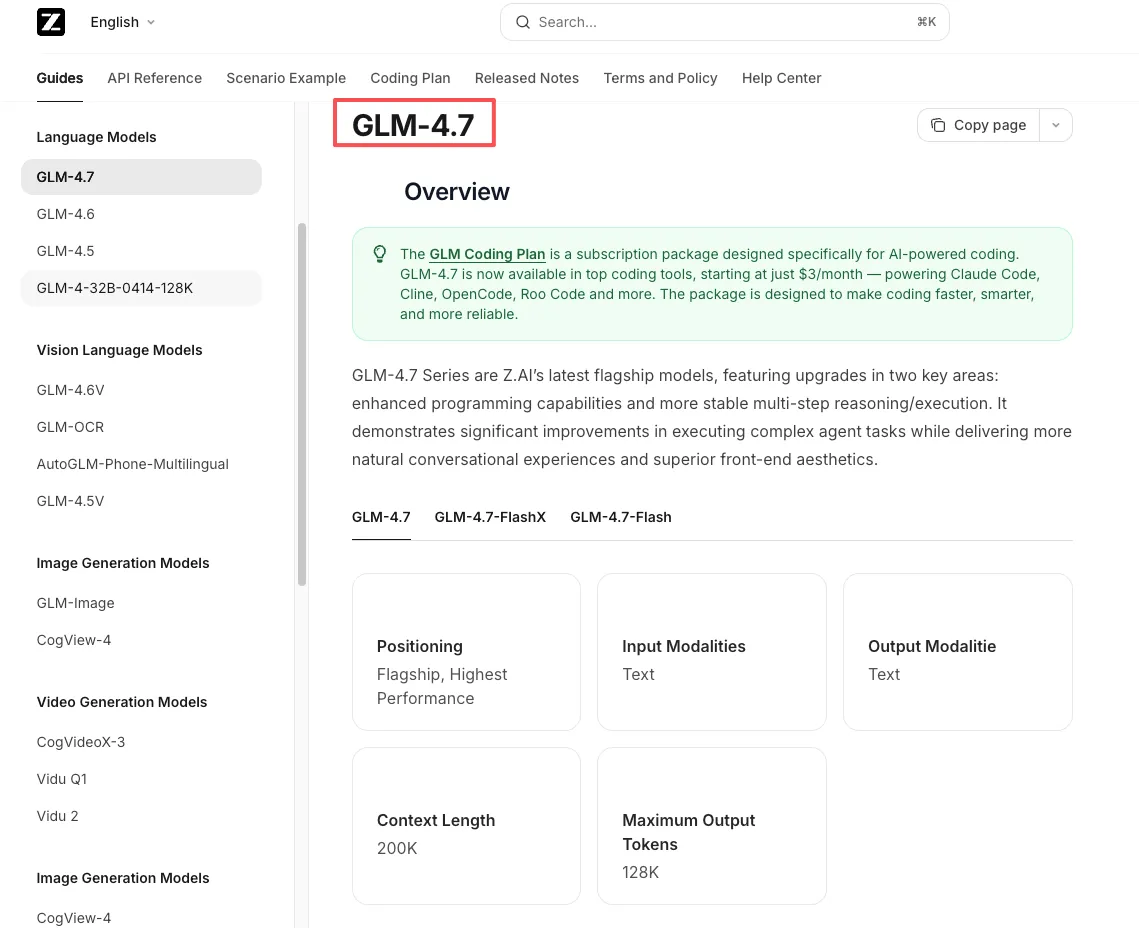The height and width of the screenshot is (928, 1139).
Task: Follow the GLM Coding Plan link
Action: pos(487,254)
